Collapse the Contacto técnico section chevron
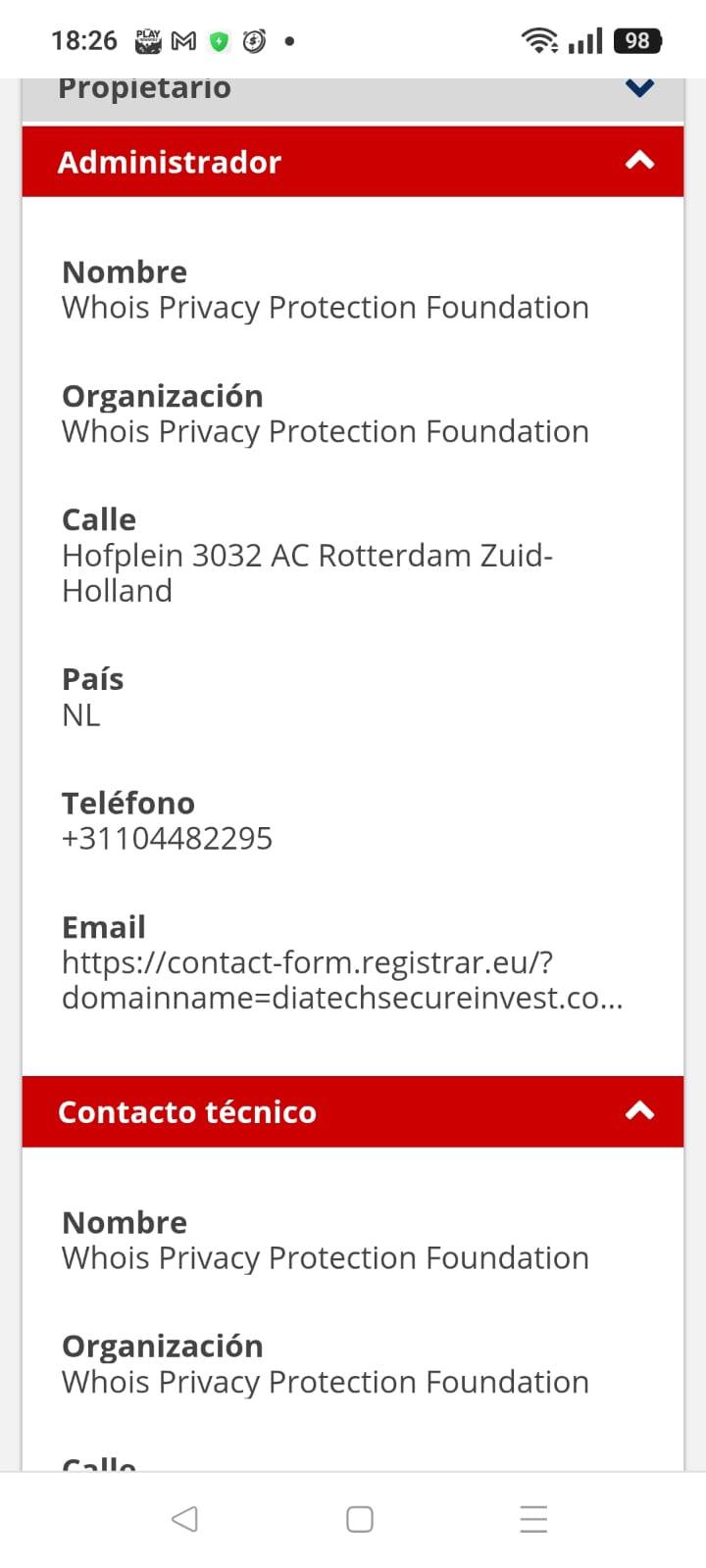This screenshot has width=706, height=1568. click(x=639, y=1111)
